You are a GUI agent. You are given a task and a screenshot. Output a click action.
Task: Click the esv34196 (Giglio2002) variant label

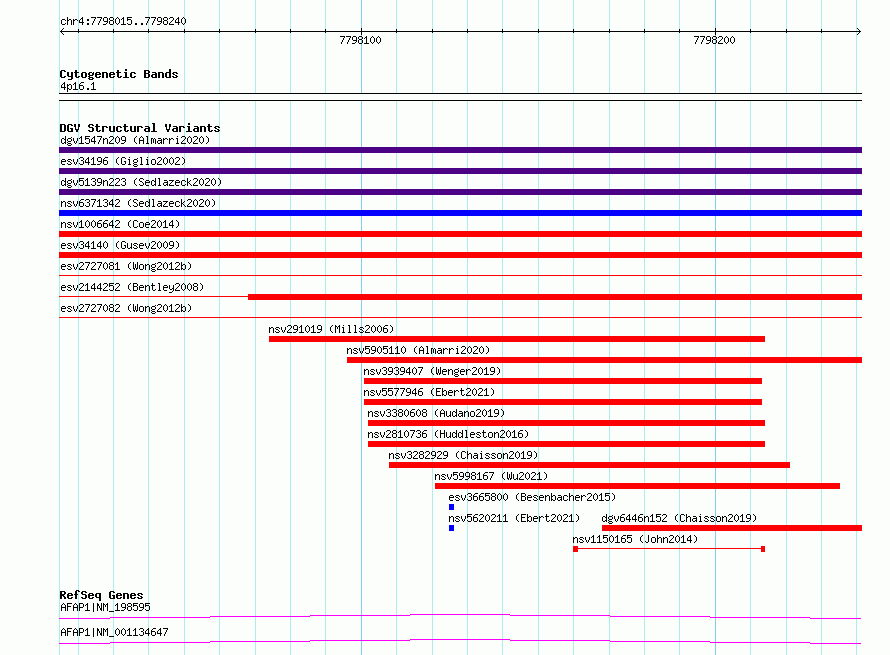(x=123, y=161)
